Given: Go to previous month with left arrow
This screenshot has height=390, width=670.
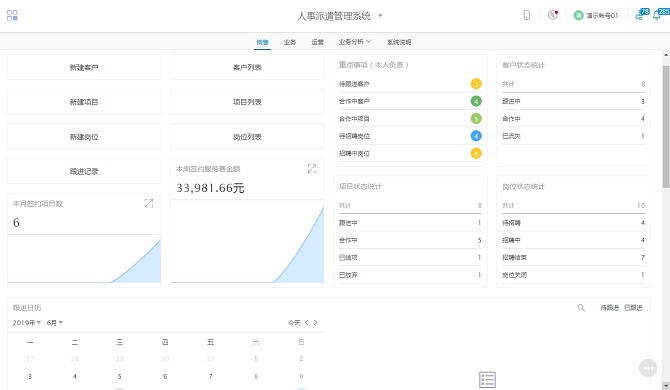Looking at the screenshot, I should click(306, 323).
